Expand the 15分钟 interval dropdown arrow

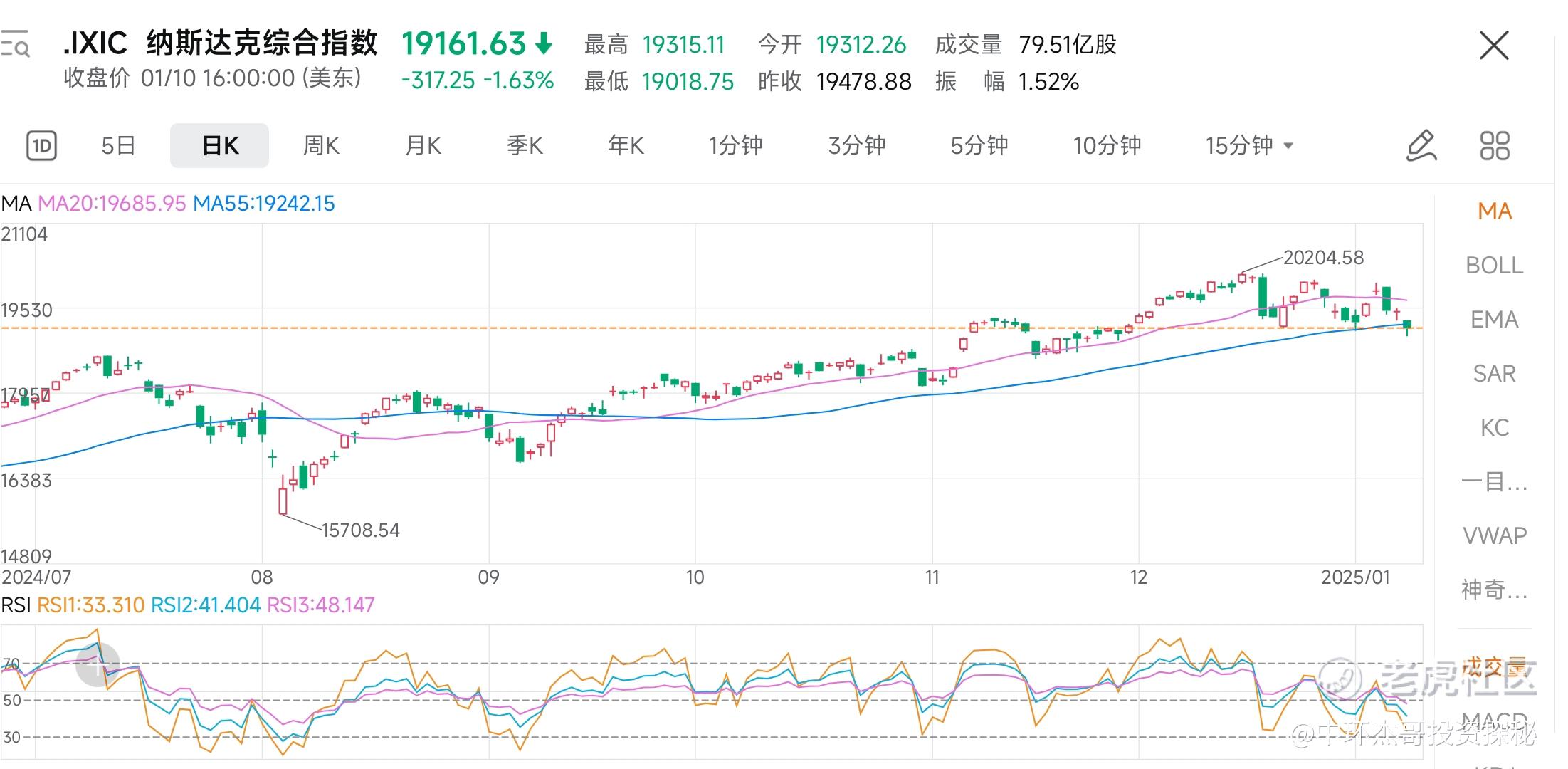click(x=1288, y=146)
